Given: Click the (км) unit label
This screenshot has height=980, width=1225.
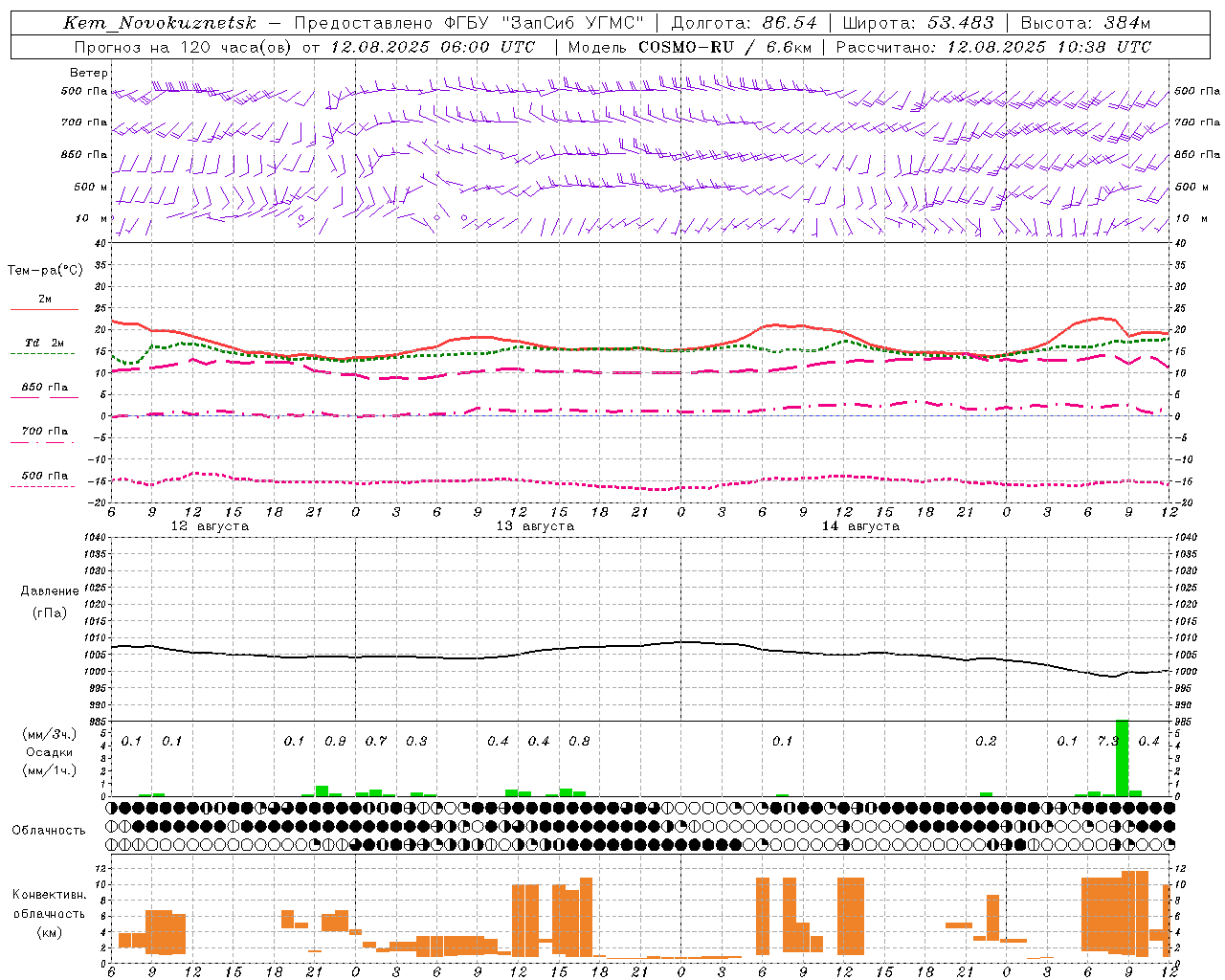Looking at the screenshot, I should pyautogui.click(x=50, y=932).
